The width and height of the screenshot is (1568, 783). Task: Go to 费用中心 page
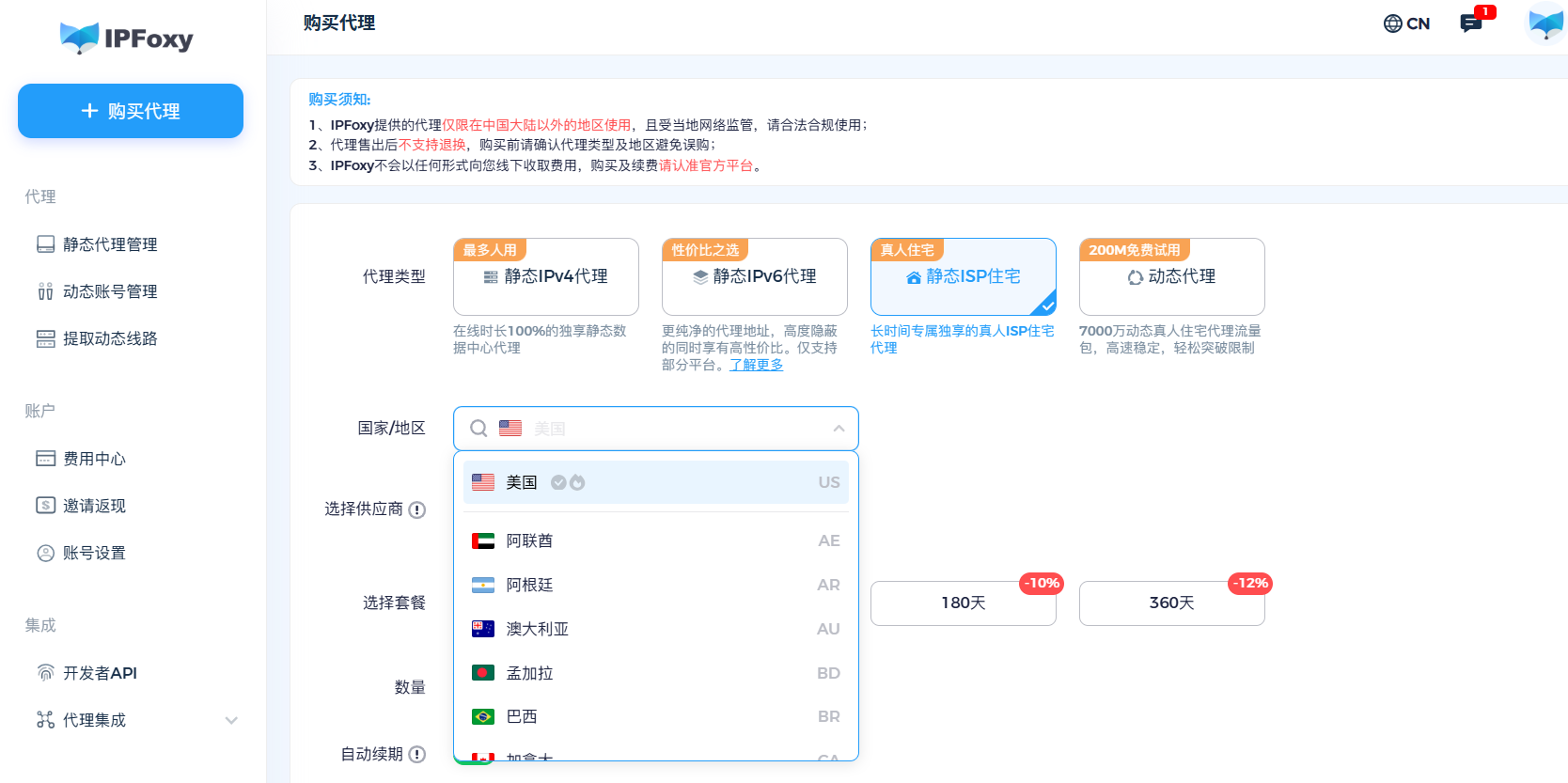click(94, 459)
